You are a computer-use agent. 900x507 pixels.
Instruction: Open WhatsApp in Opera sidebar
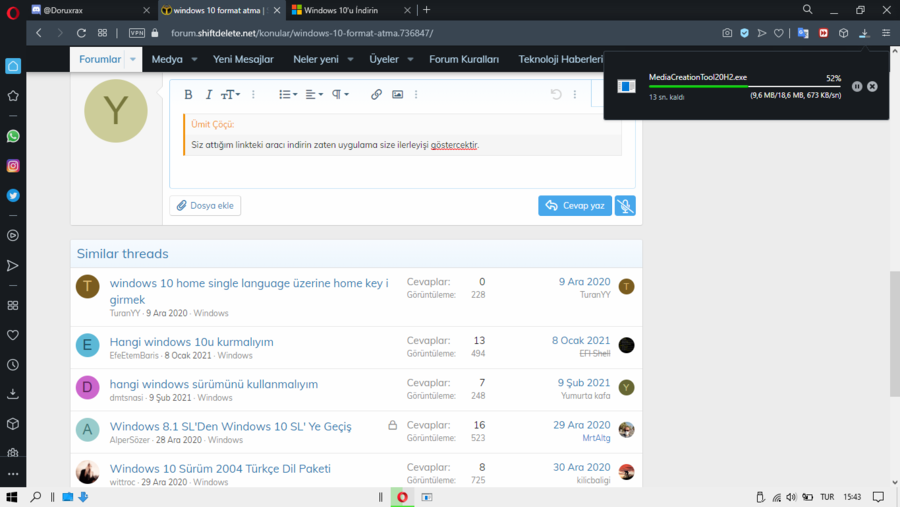(13, 136)
